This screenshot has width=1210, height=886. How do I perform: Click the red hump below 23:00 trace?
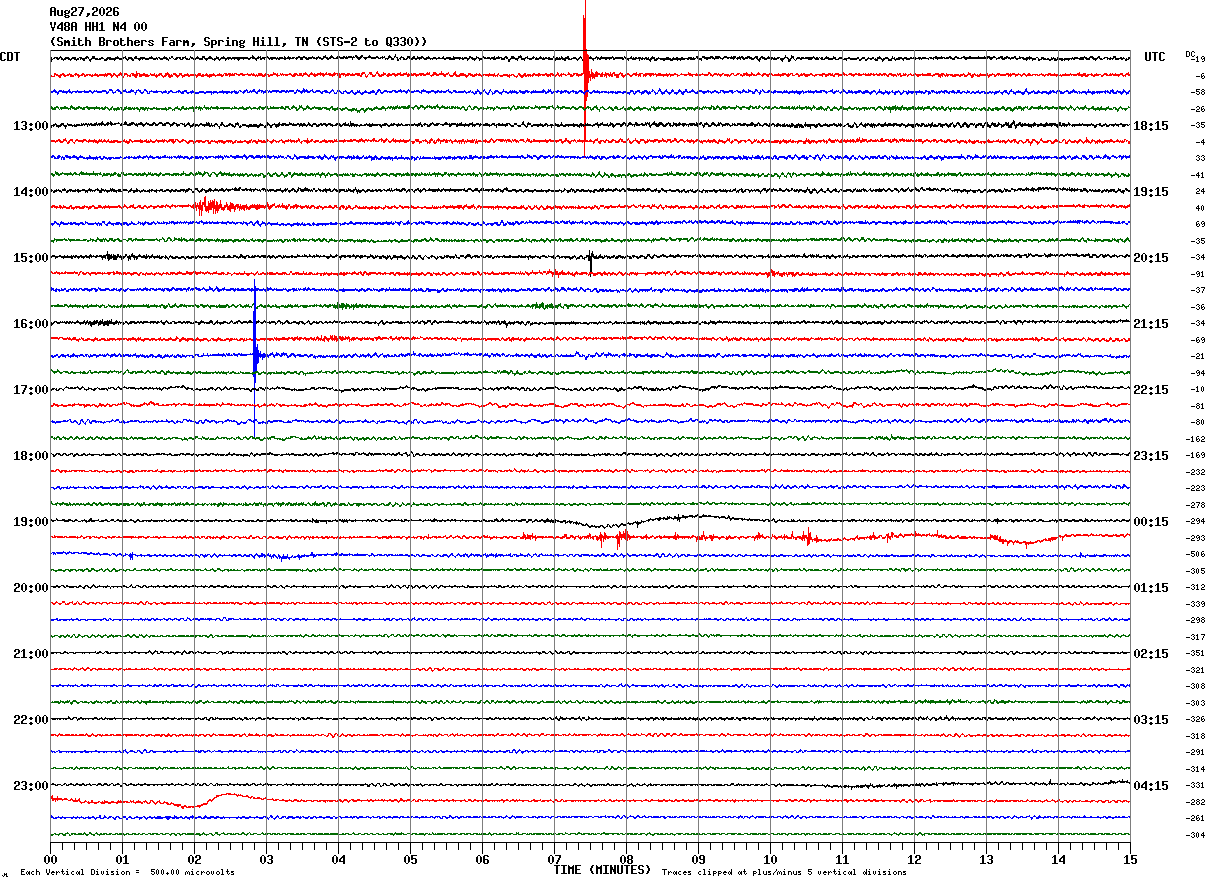228,798
